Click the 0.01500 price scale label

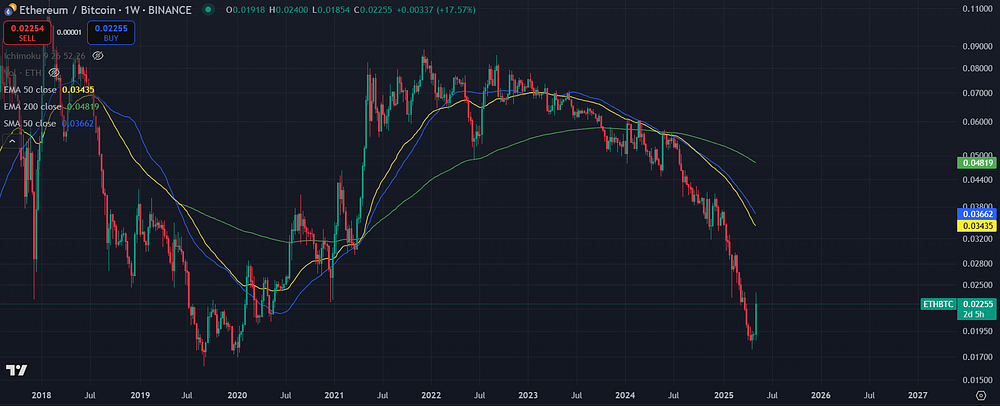pos(976,380)
